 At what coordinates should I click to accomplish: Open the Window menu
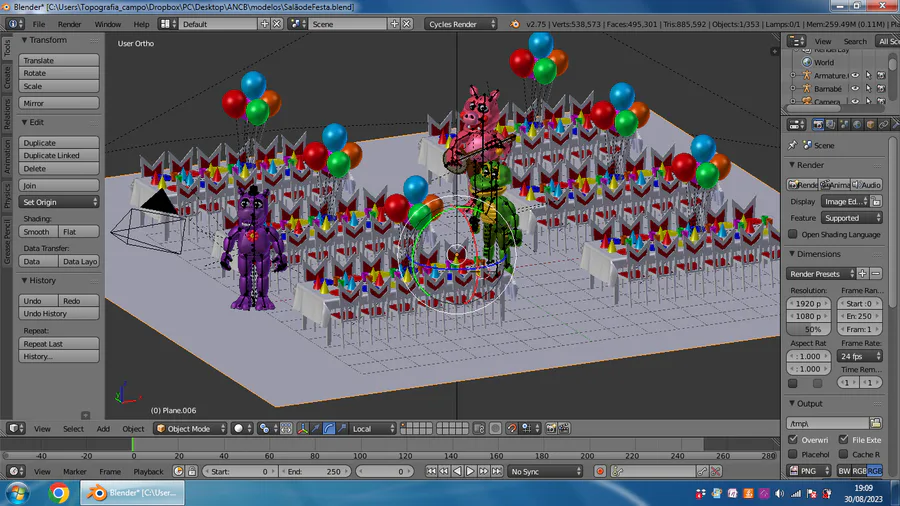[107, 24]
